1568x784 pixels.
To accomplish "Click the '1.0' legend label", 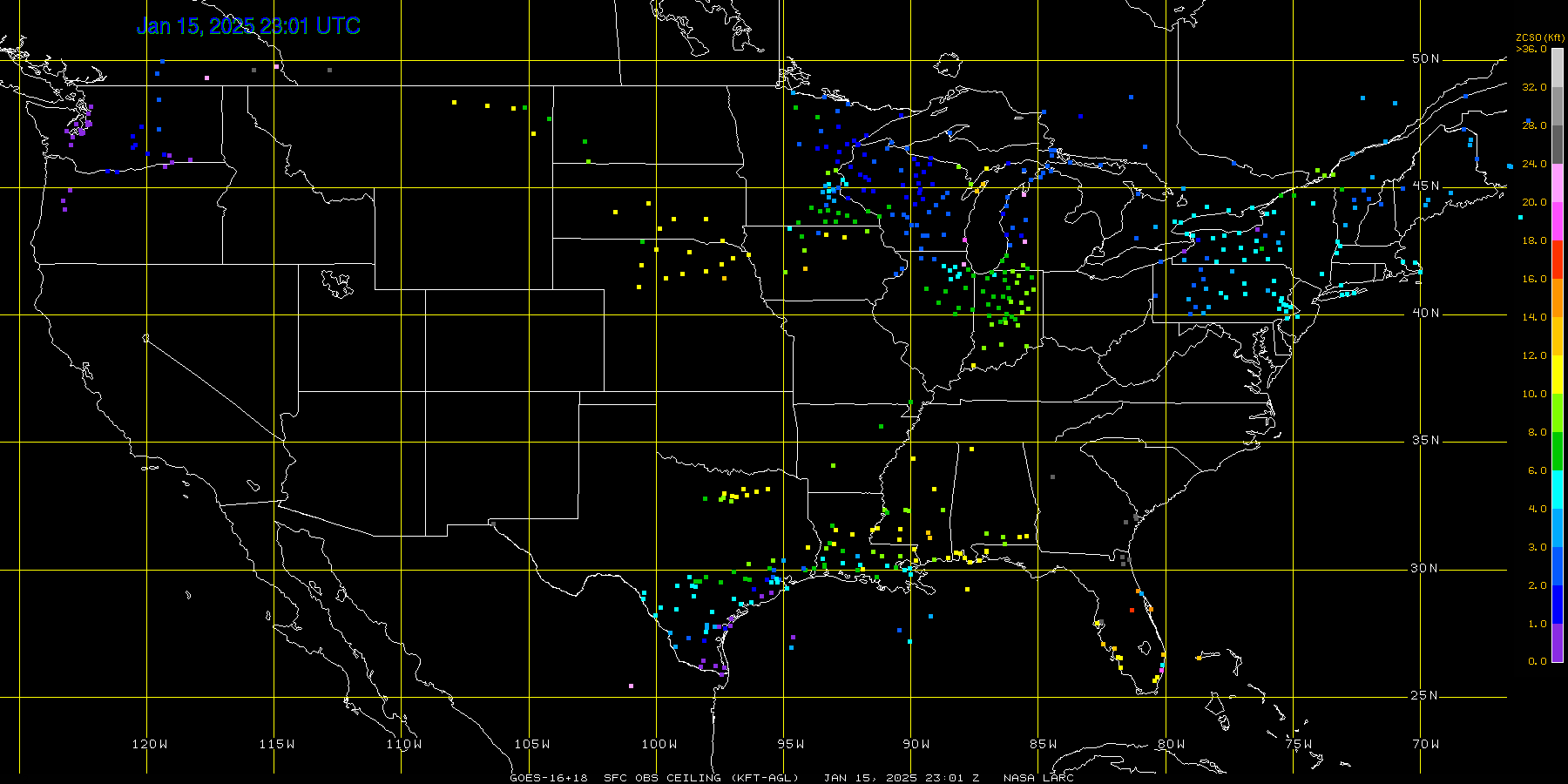I will pyautogui.click(x=1538, y=624).
